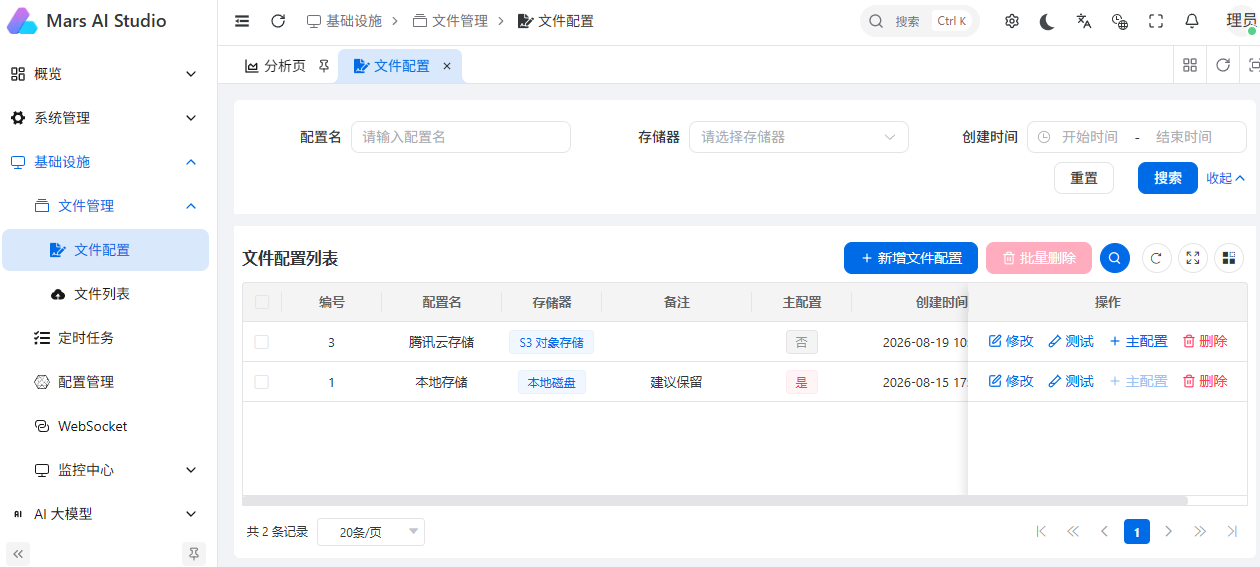
Task: Click 修改 for 本地存储 row
Action: pos(1011,382)
